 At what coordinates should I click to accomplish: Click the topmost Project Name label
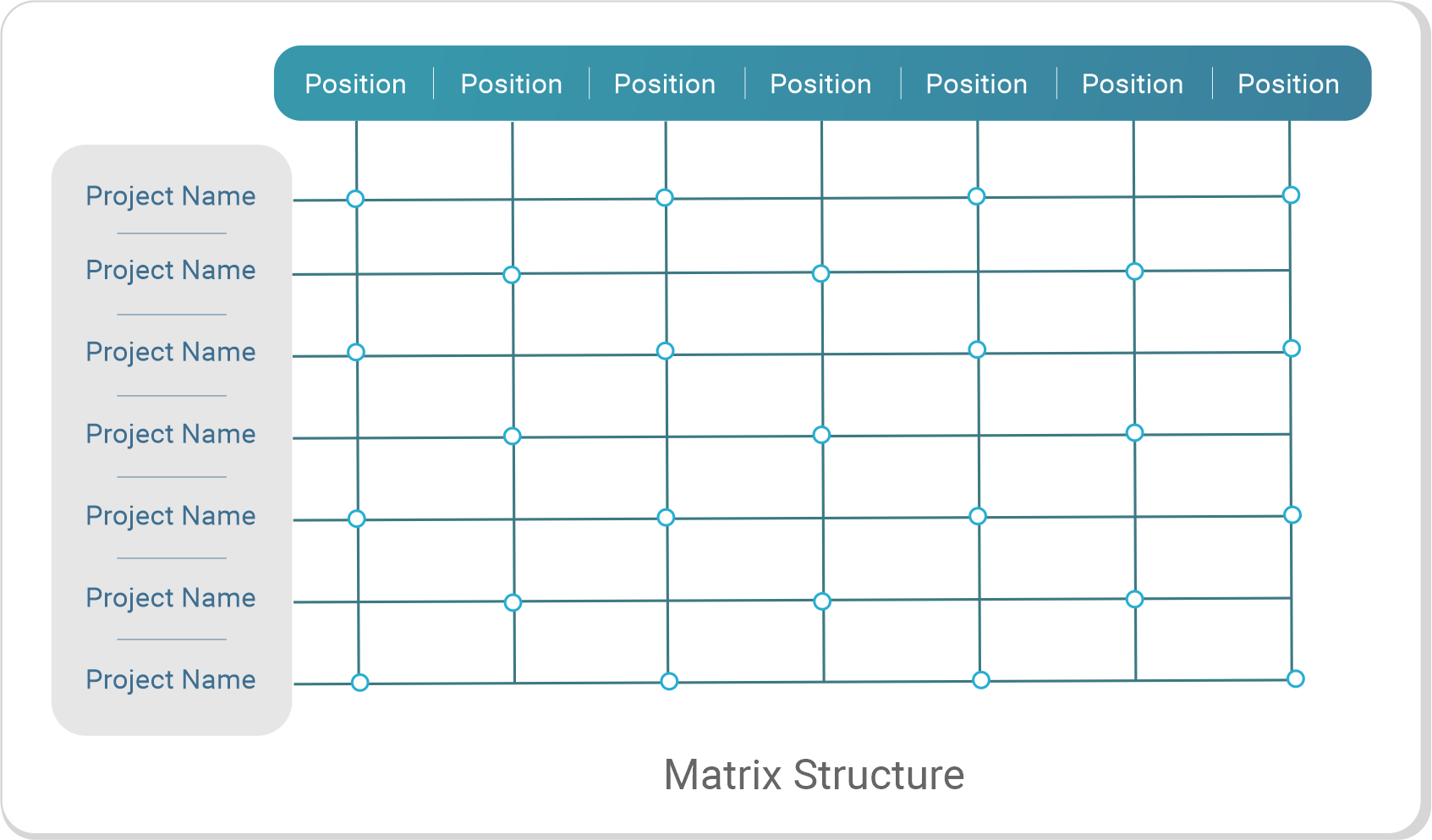tap(171, 196)
